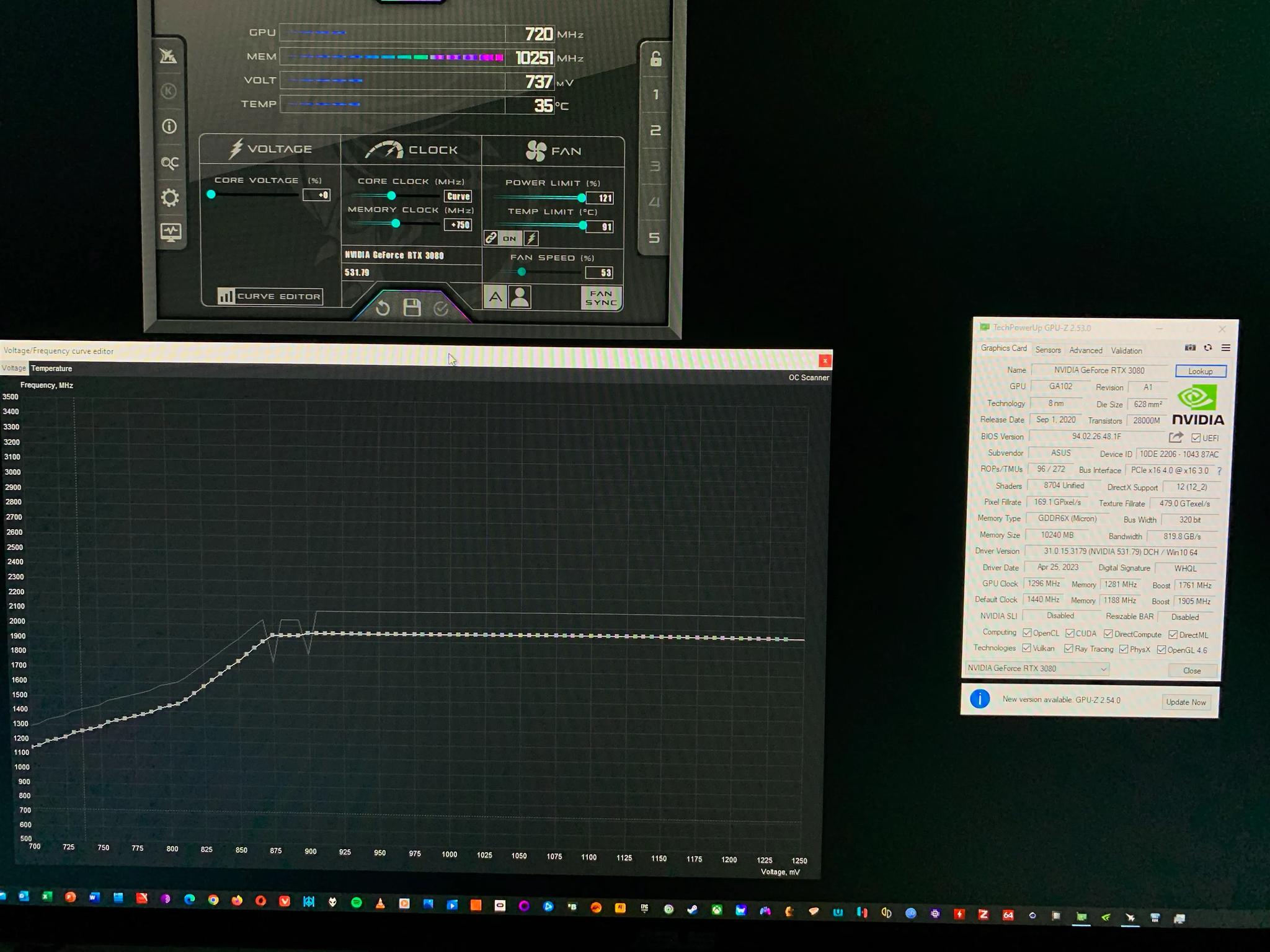This screenshot has width=1270, height=952.
Task: Launch the Epic Games icon on the taskbar
Action: pyautogui.click(x=644, y=909)
